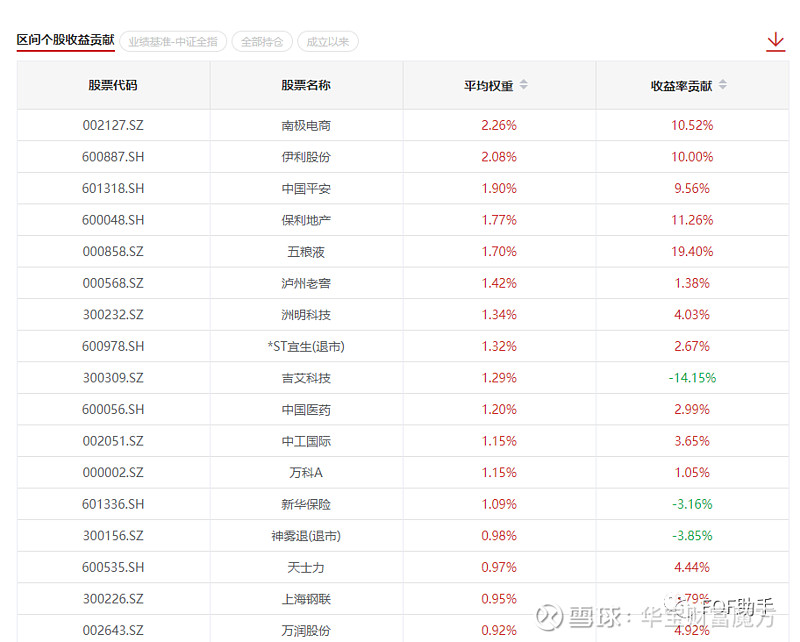
Task: Click stock code 002643.SZ
Action: [x=113, y=631]
